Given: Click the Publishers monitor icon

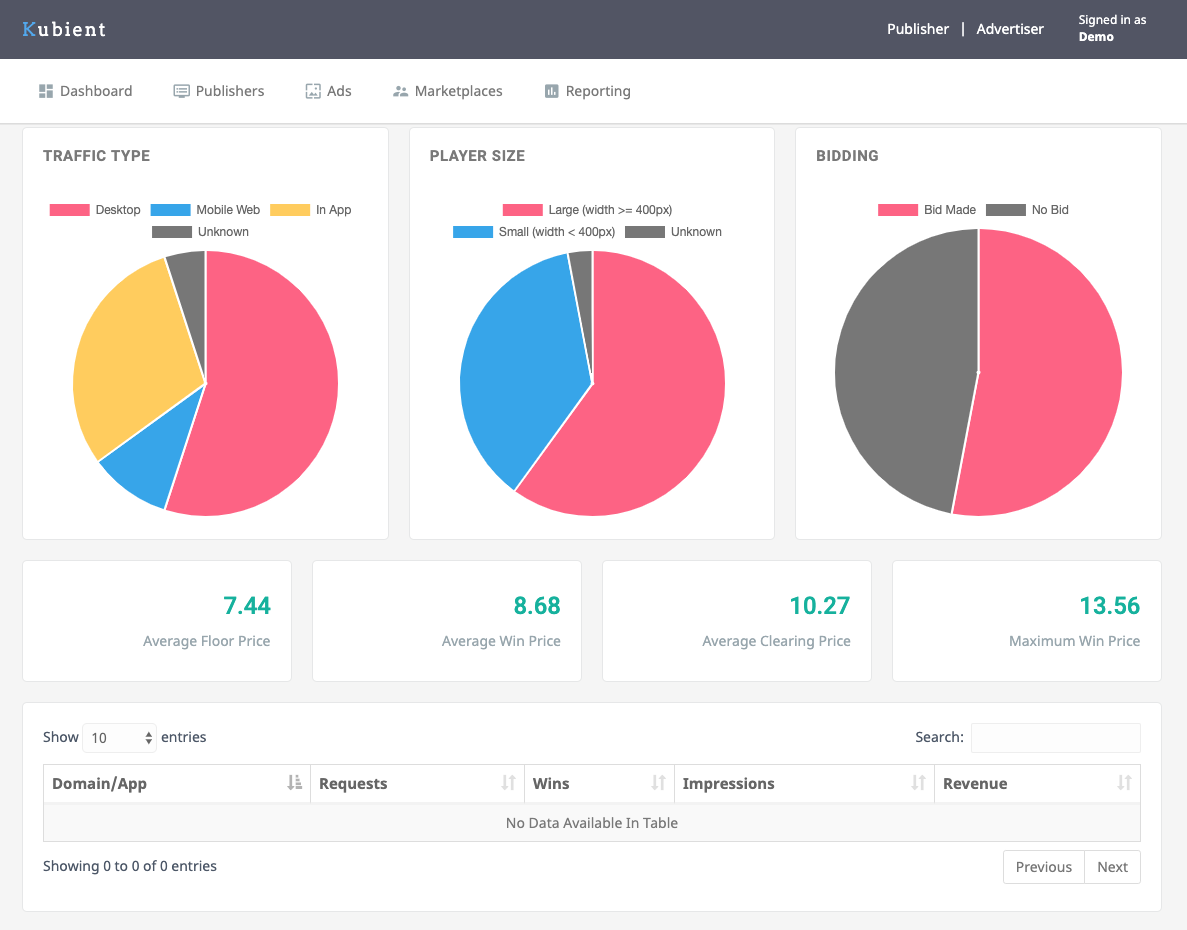Looking at the screenshot, I should click(x=181, y=91).
